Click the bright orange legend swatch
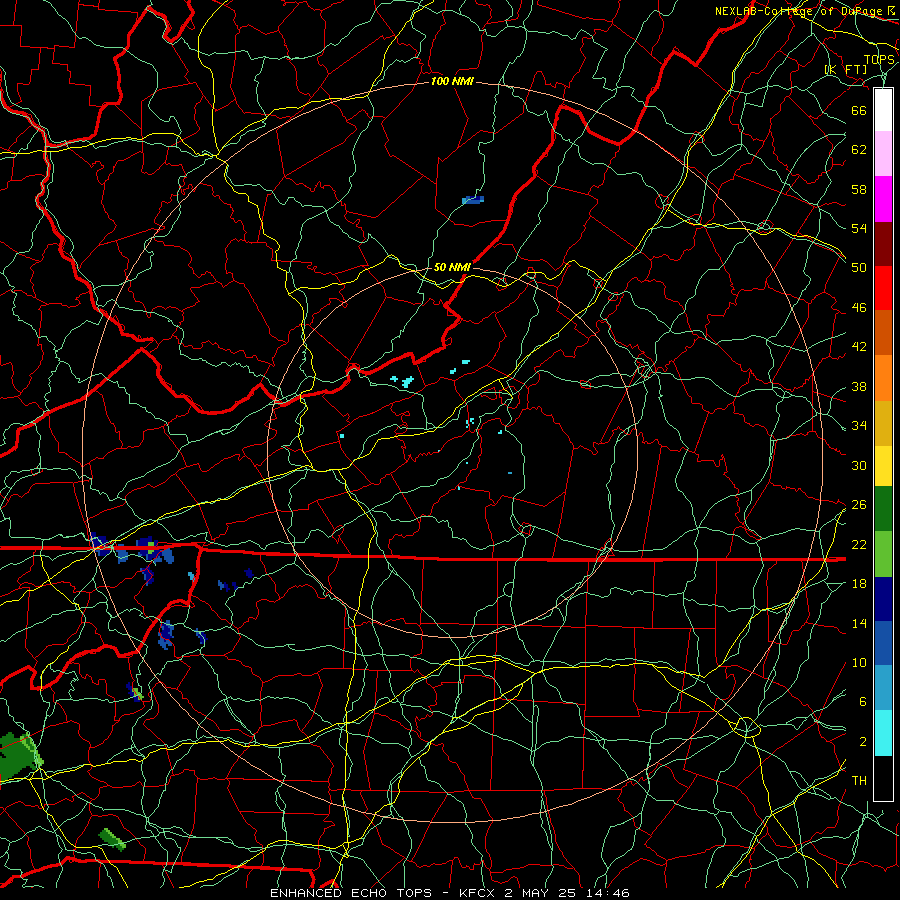900x900 pixels. click(x=883, y=378)
